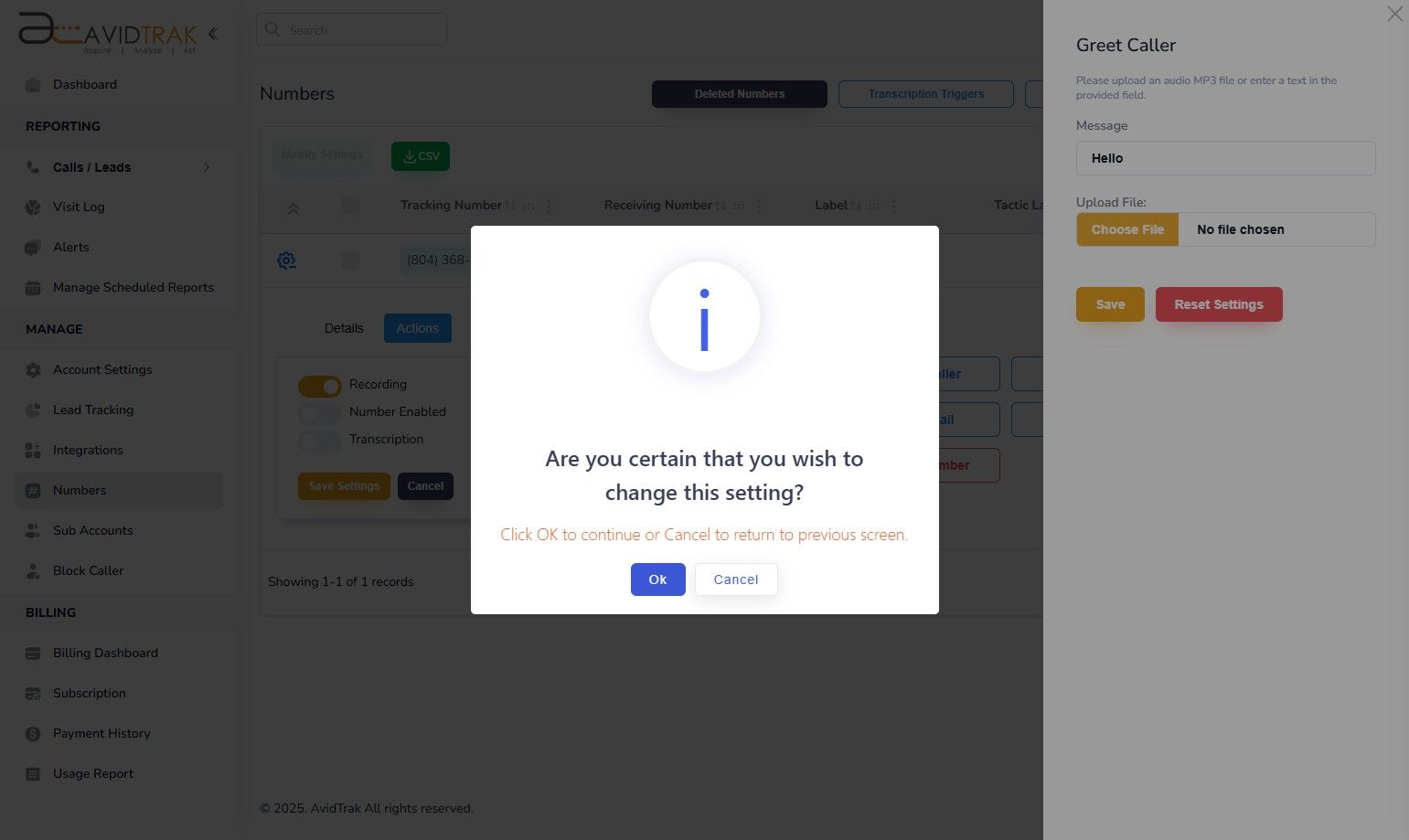Switch to the Details tab

pyautogui.click(x=344, y=328)
